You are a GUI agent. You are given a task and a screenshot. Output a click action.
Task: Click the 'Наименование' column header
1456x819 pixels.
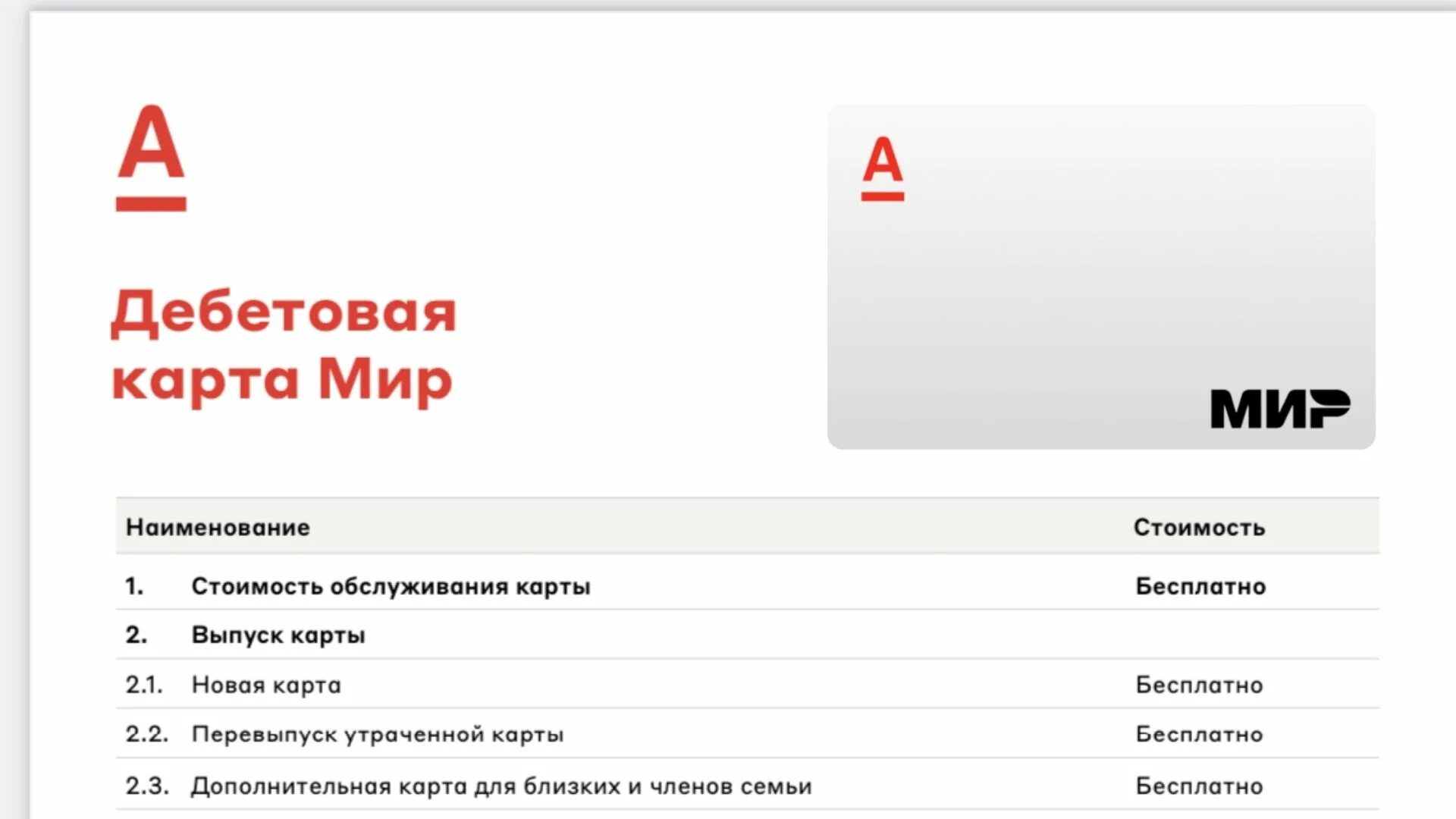(217, 527)
